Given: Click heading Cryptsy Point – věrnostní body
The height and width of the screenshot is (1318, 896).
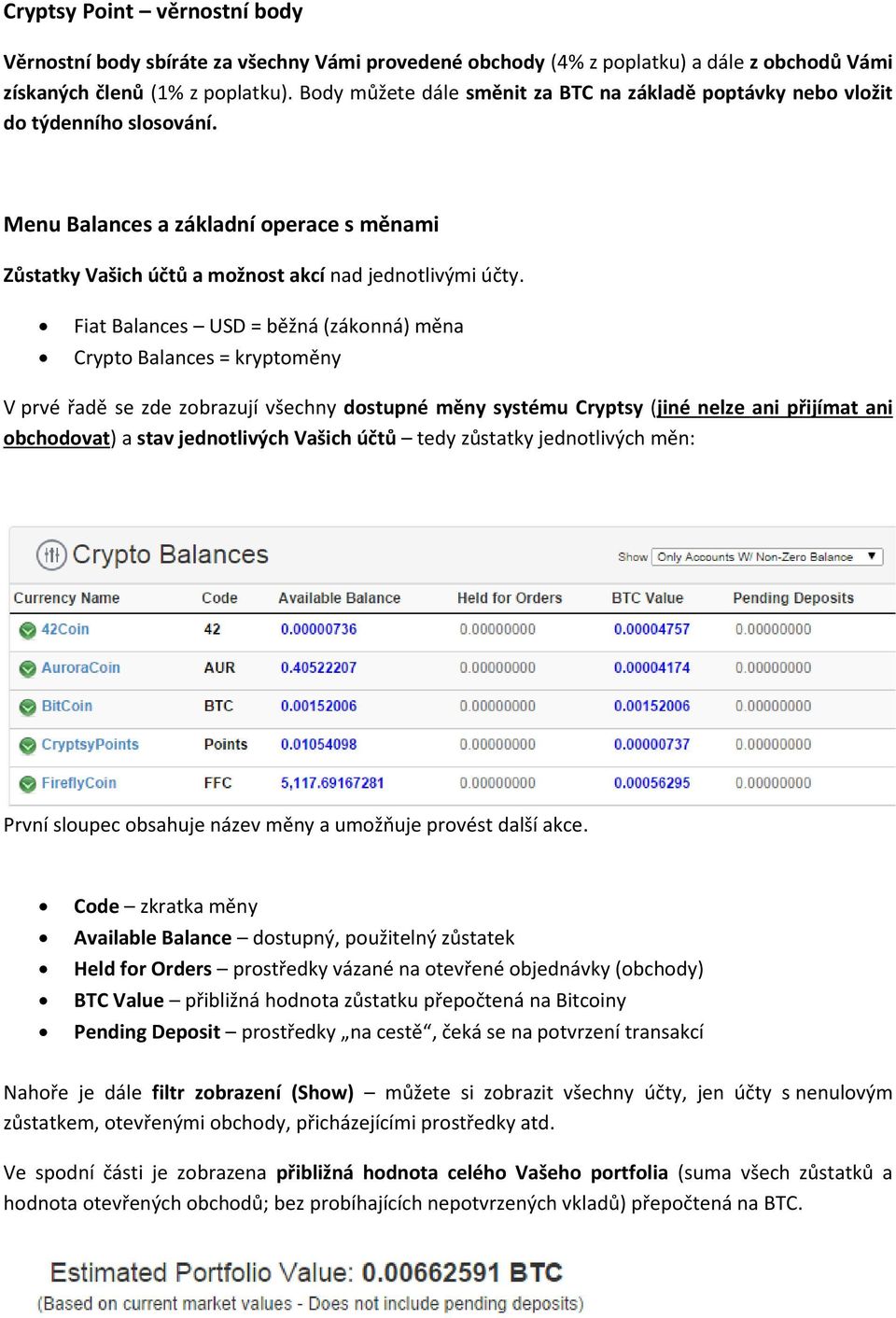Looking at the screenshot, I should click(153, 12).
